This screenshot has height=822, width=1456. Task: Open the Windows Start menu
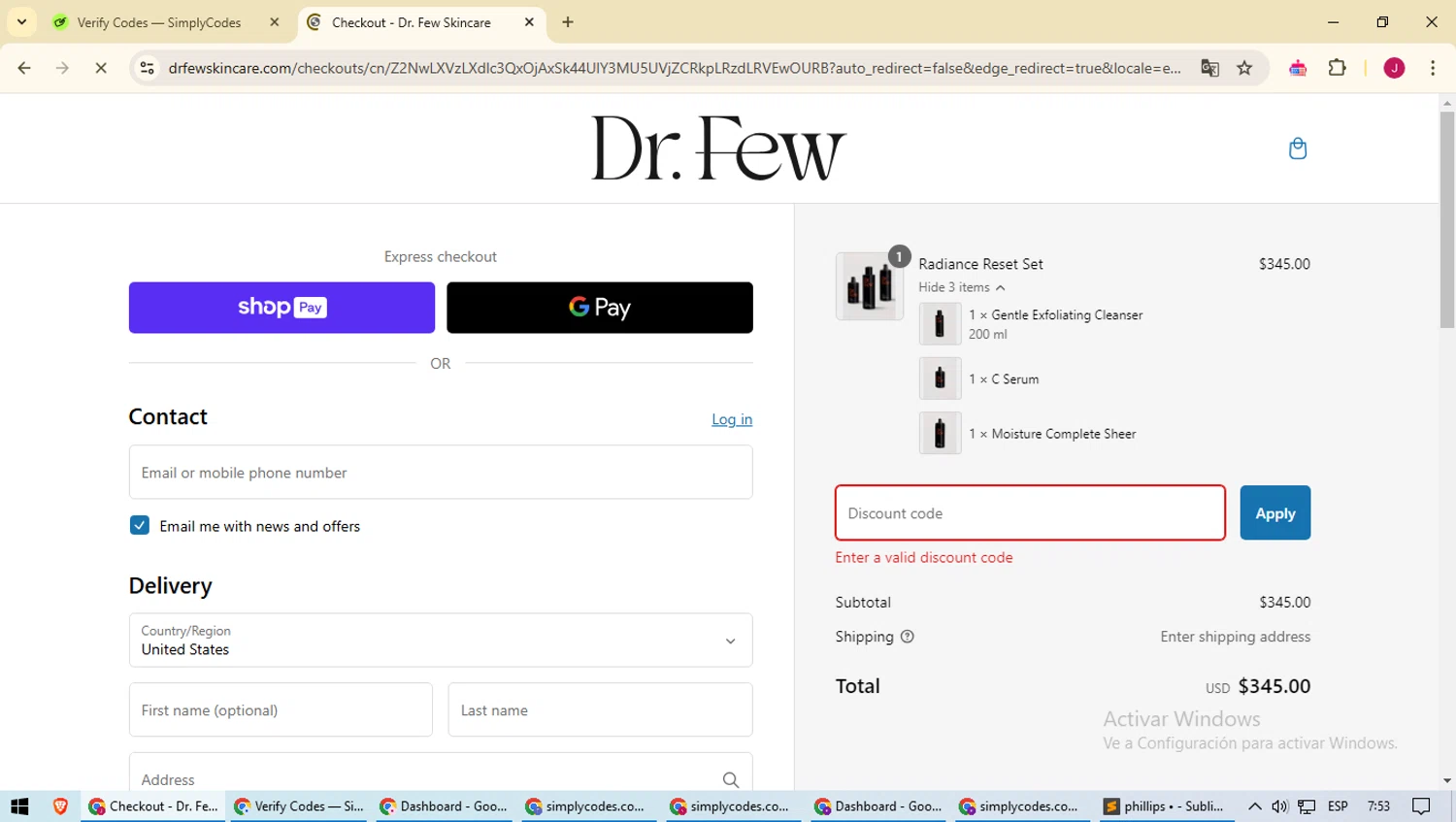(19, 806)
